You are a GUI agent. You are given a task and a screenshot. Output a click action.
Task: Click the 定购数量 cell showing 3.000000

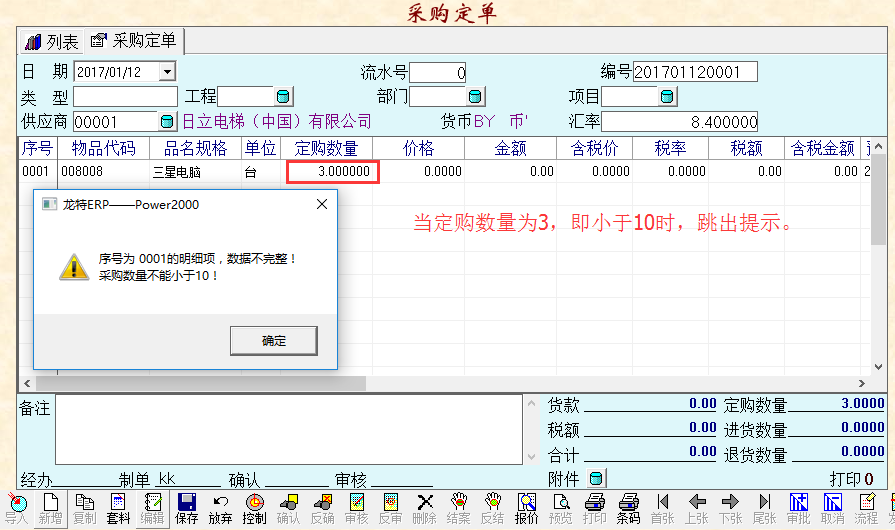333,171
